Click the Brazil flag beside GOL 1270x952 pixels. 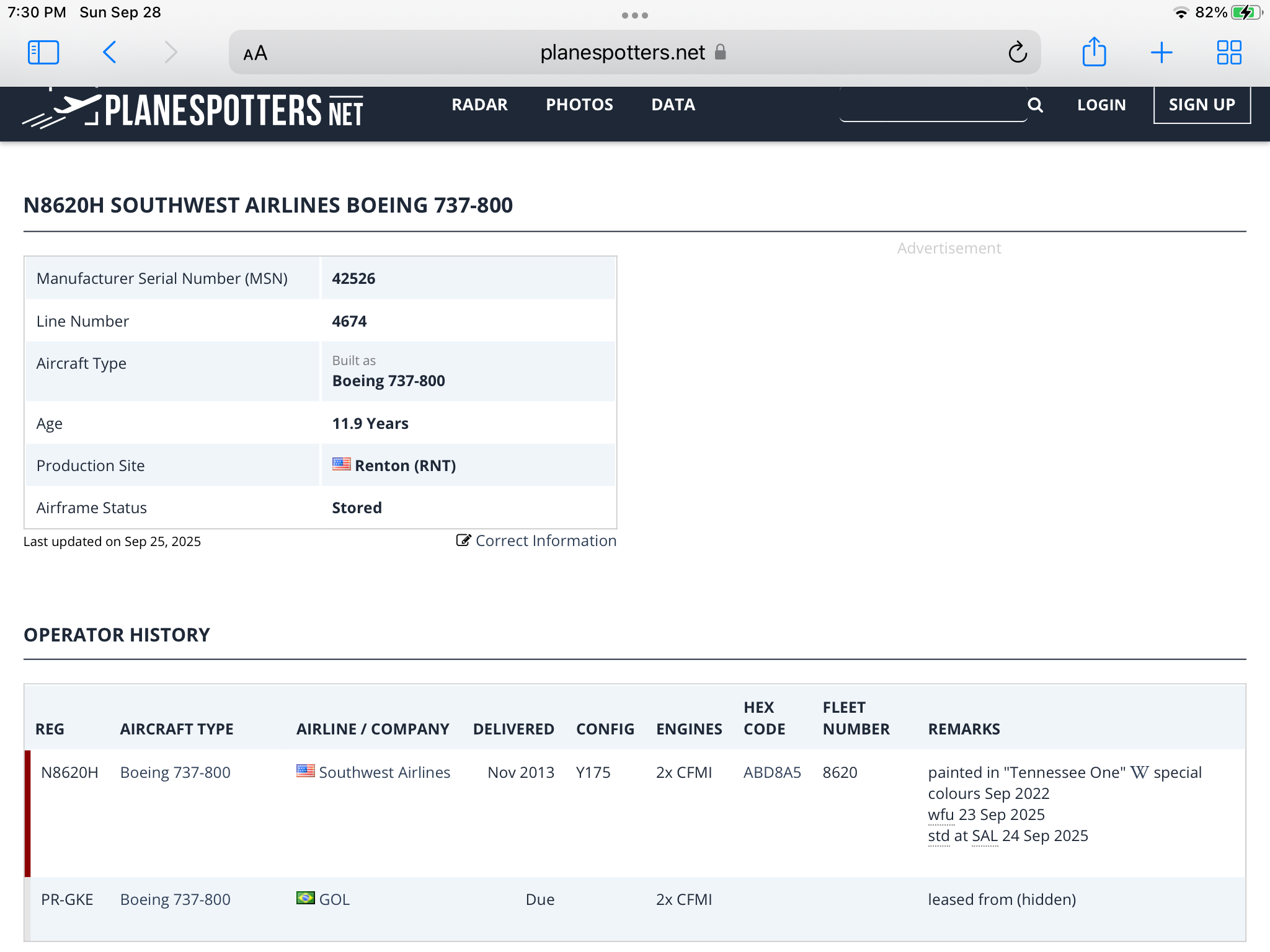[305, 898]
